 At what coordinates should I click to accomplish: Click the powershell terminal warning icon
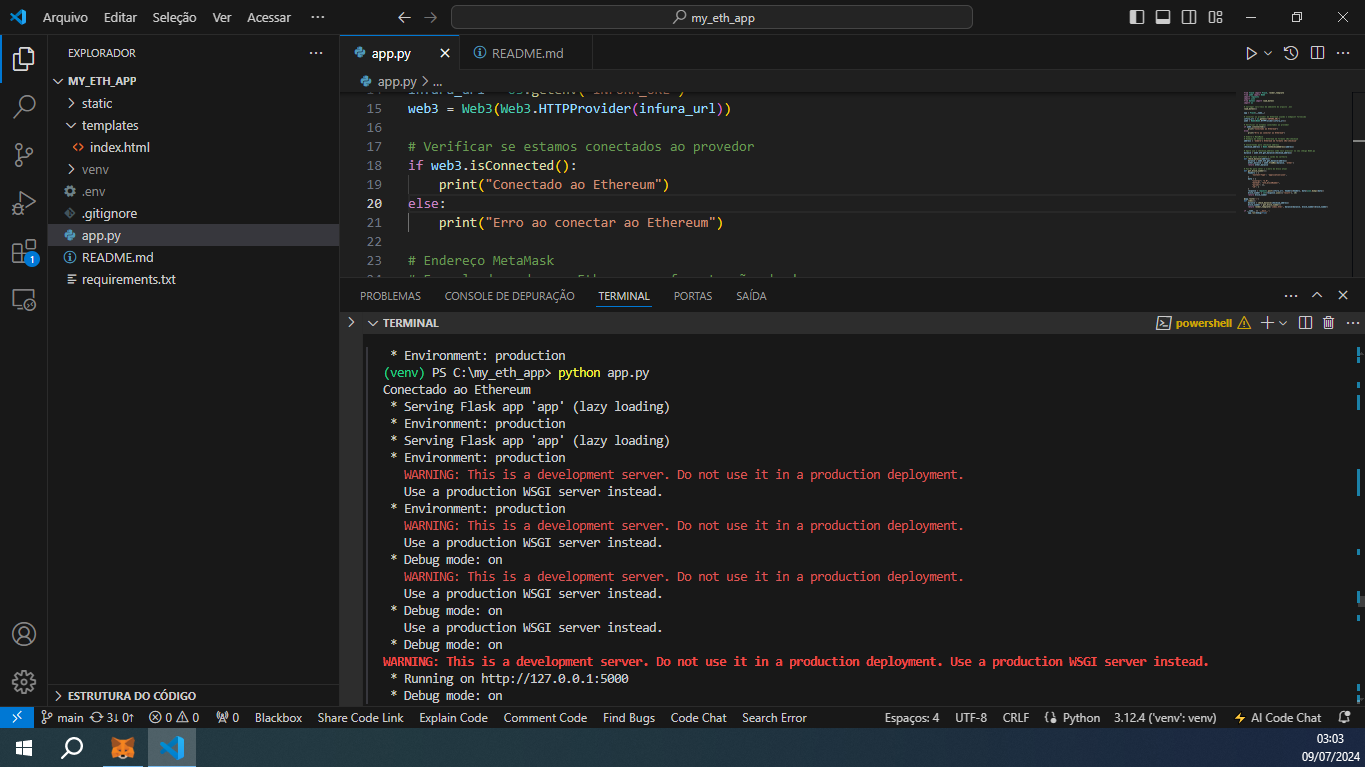[1244, 323]
